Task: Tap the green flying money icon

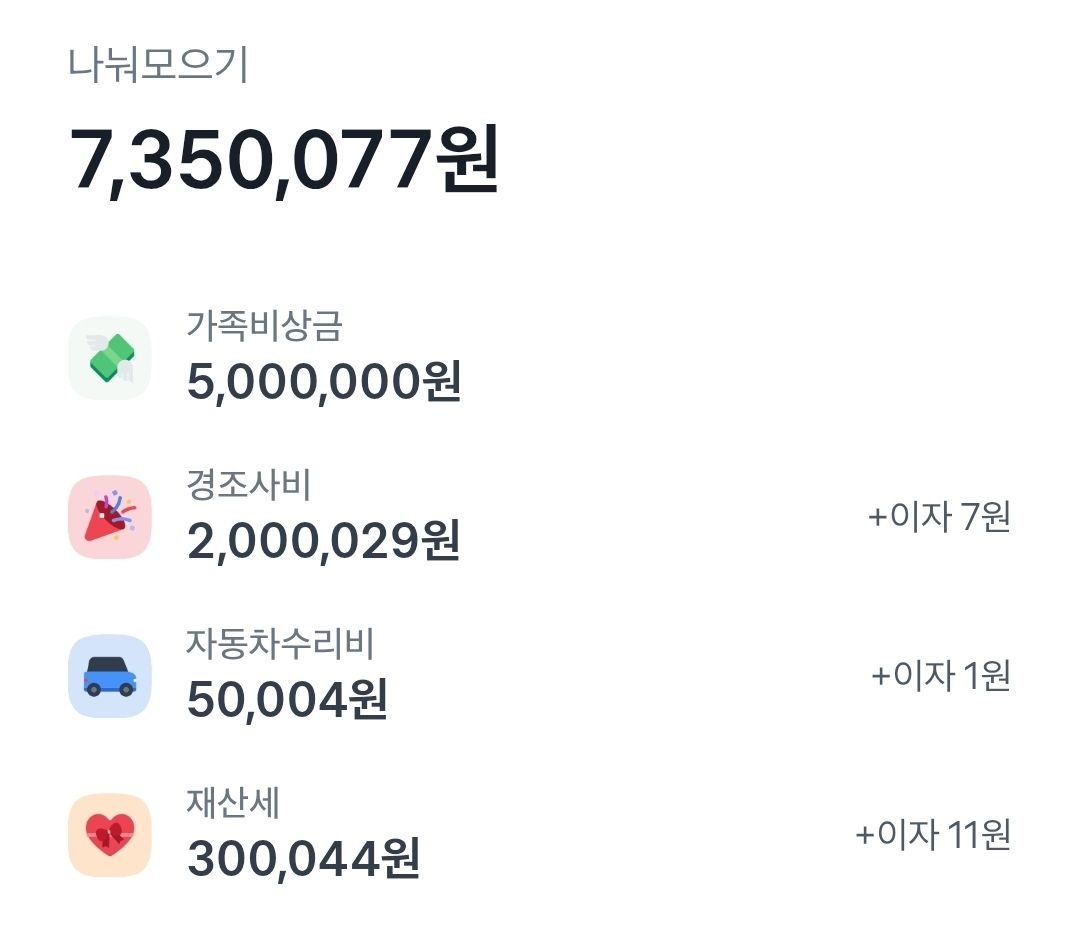Action: (x=110, y=358)
